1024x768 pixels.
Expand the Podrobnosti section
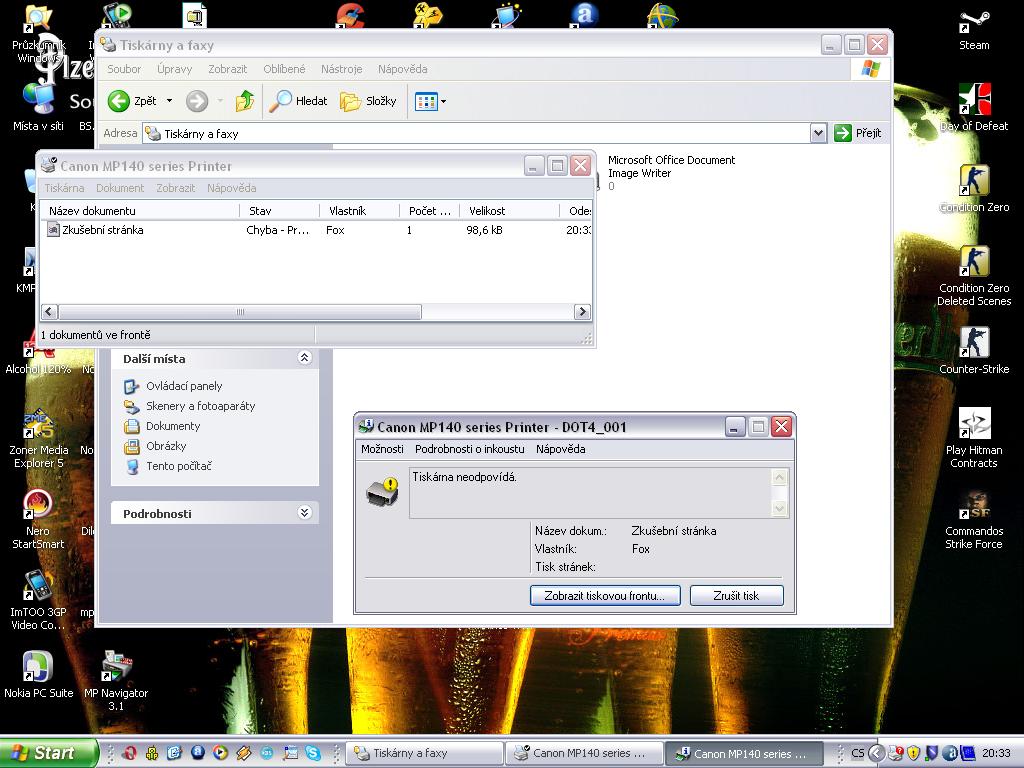click(304, 513)
